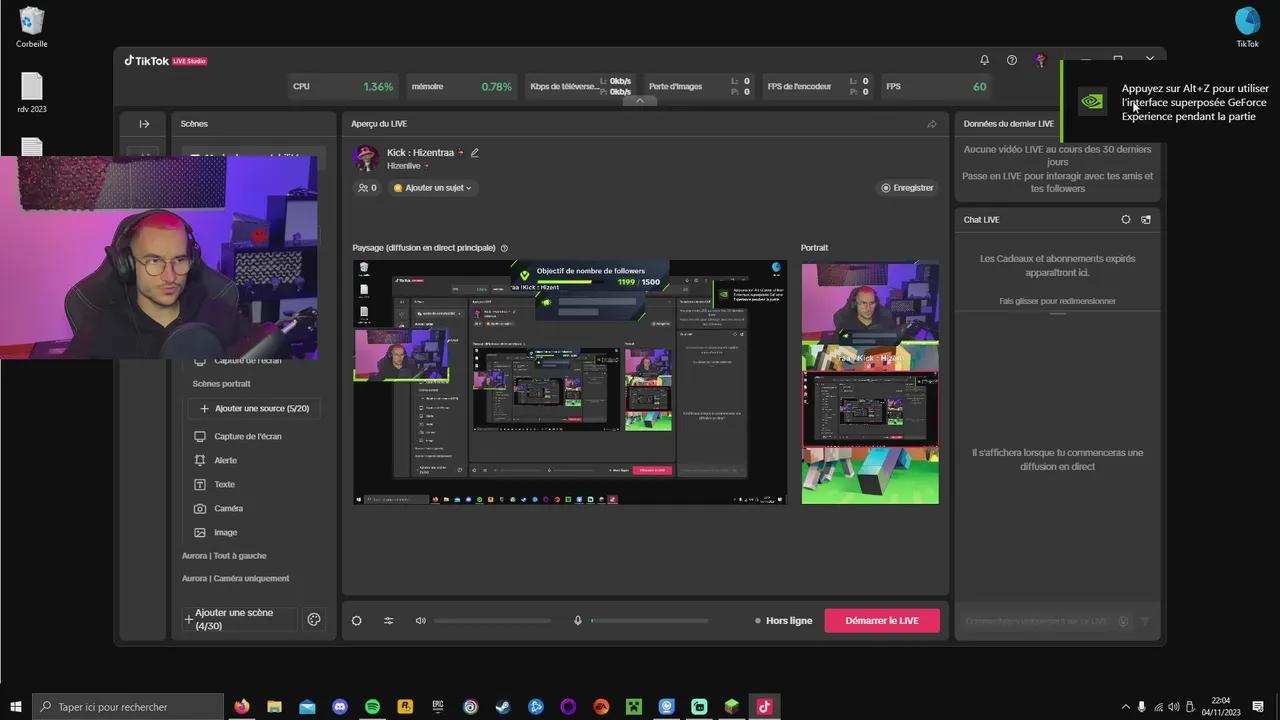Select the Aurora | Tout à gauche scene
Viewport: 1280px width, 720px height.
(x=224, y=556)
